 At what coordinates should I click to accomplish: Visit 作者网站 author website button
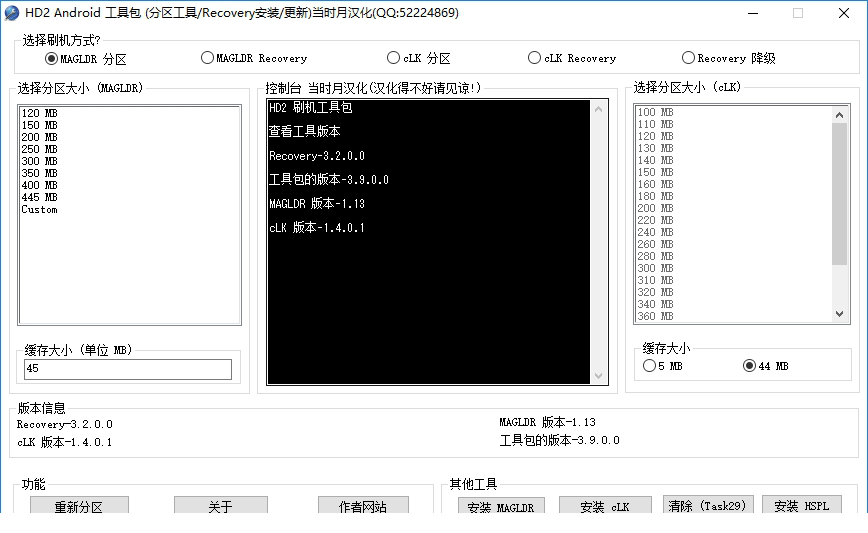(363, 505)
